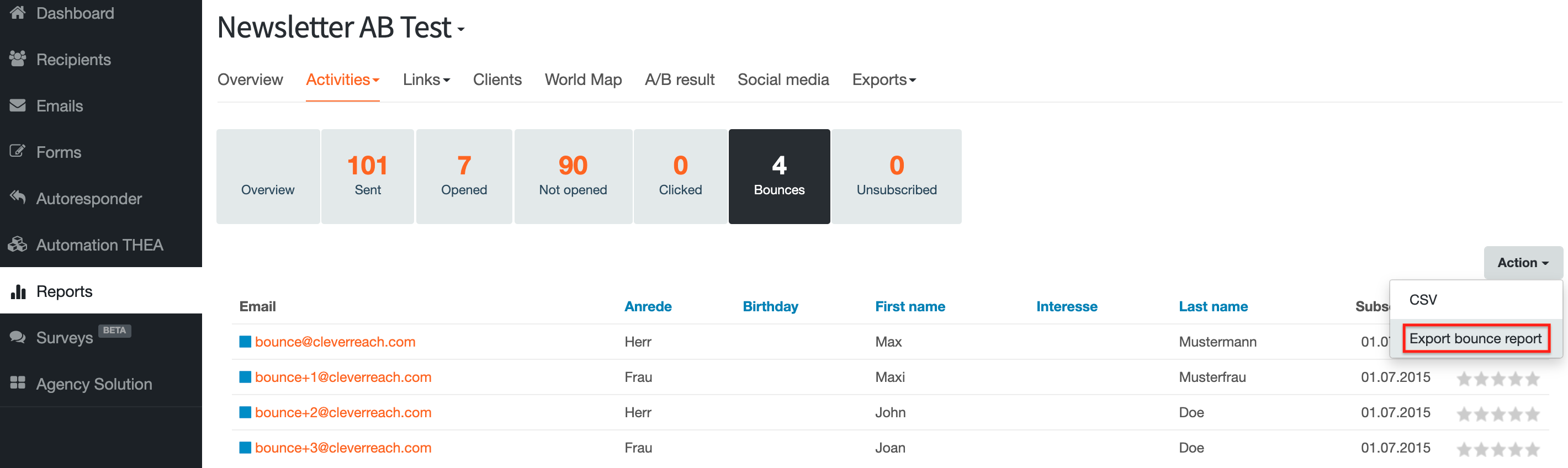Image resolution: width=1568 pixels, height=468 pixels.
Task: Open the Action dropdown button
Action: coord(1522,262)
